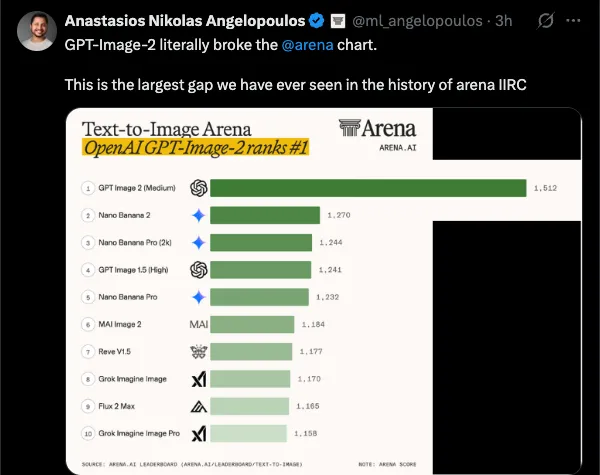Image resolution: width=600 pixels, height=475 pixels.
Task: Click the OpenAI logo beside GPT Image 1.5 (High)
Action: tap(198, 270)
